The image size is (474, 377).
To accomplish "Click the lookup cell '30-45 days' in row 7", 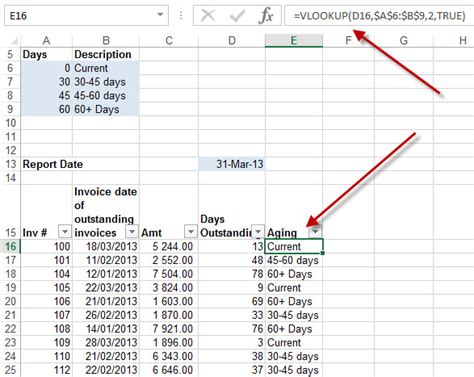I will coord(106,82).
